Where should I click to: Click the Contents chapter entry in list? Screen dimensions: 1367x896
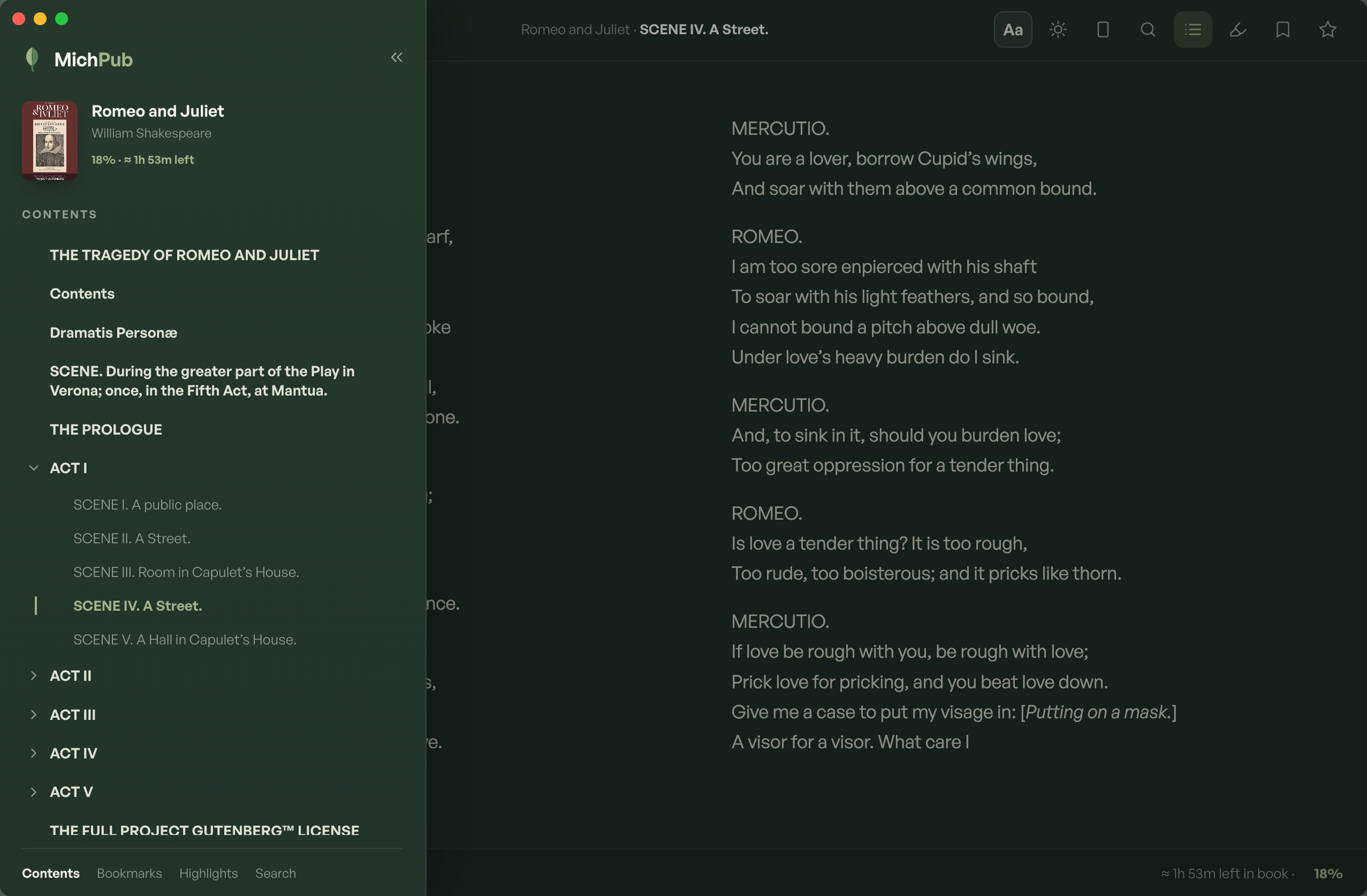pos(82,293)
